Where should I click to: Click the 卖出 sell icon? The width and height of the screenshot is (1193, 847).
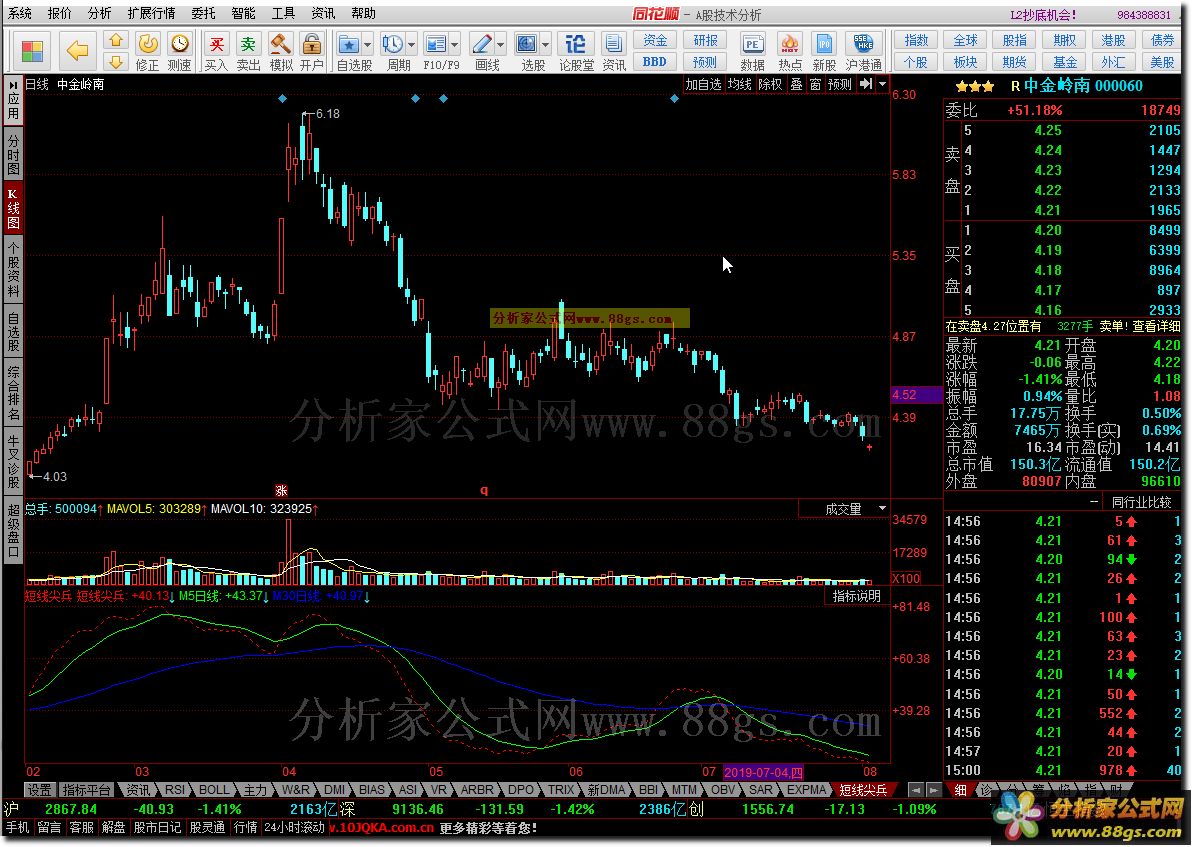pyautogui.click(x=248, y=52)
